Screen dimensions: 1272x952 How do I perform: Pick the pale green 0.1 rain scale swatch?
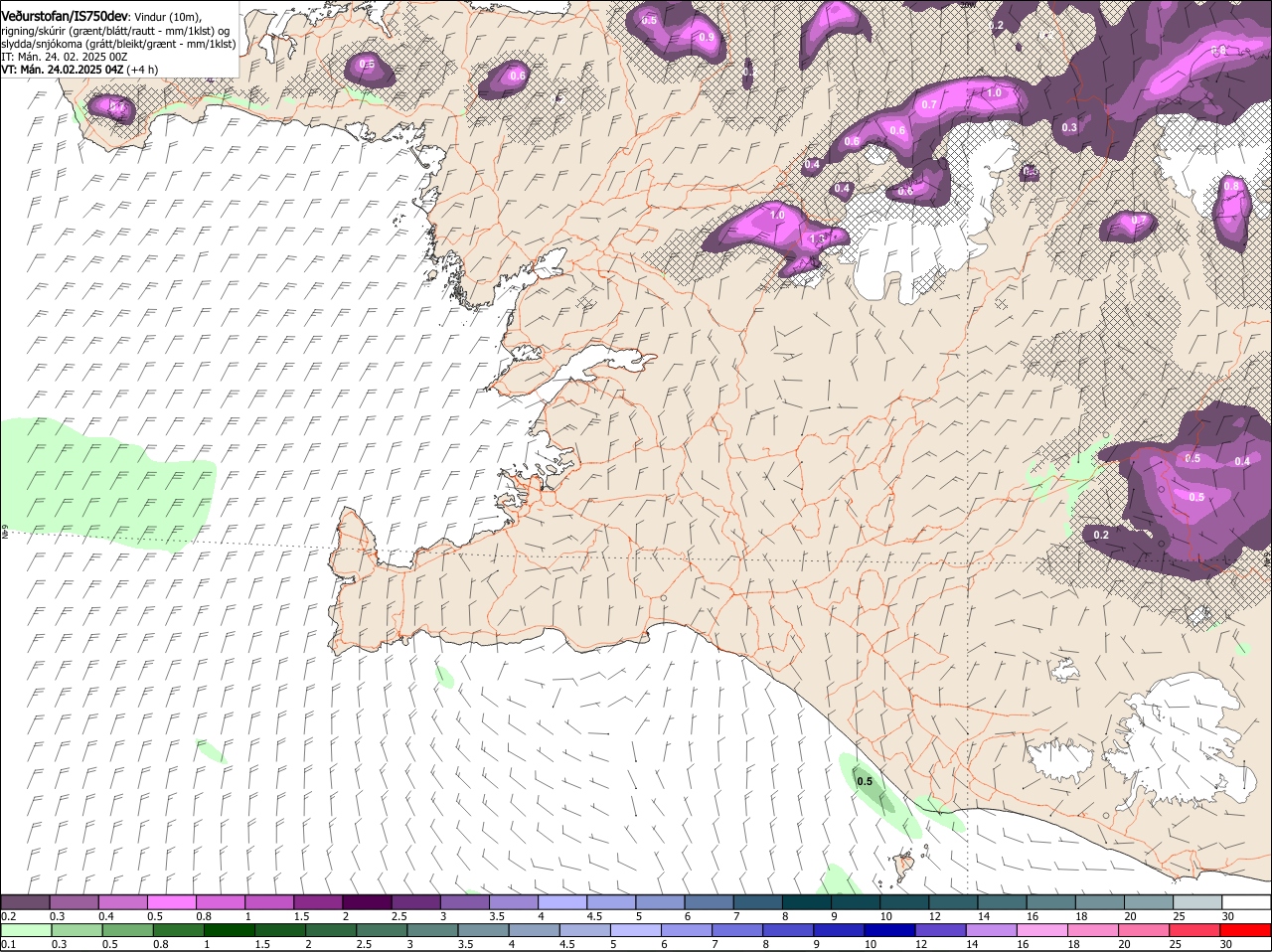click(x=26, y=930)
